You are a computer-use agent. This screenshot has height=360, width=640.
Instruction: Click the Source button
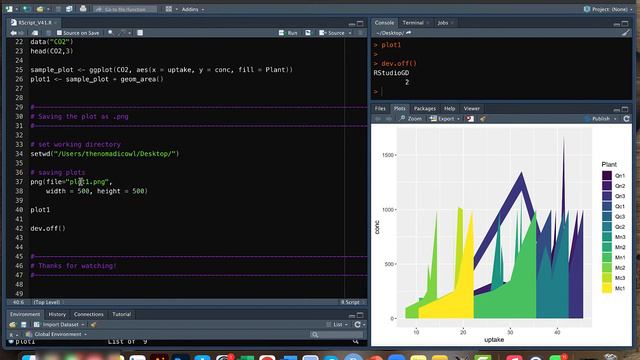tap(332, 33)
